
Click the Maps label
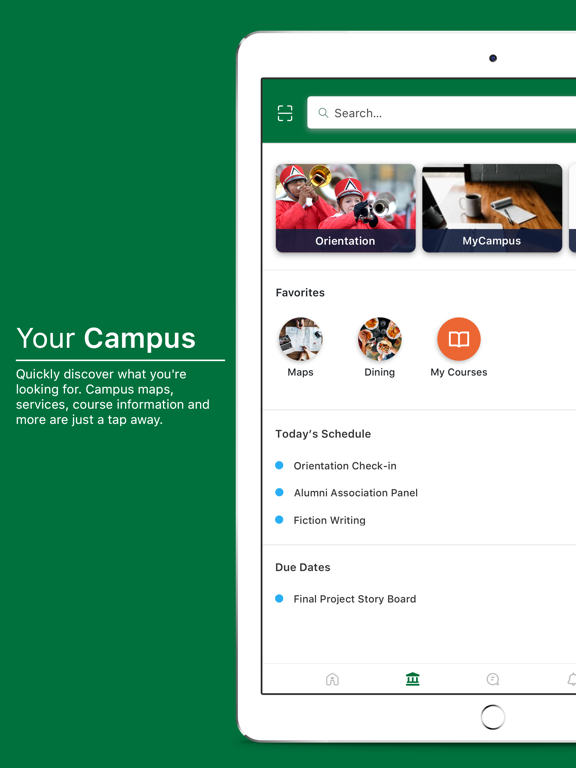tap(300, 372)
